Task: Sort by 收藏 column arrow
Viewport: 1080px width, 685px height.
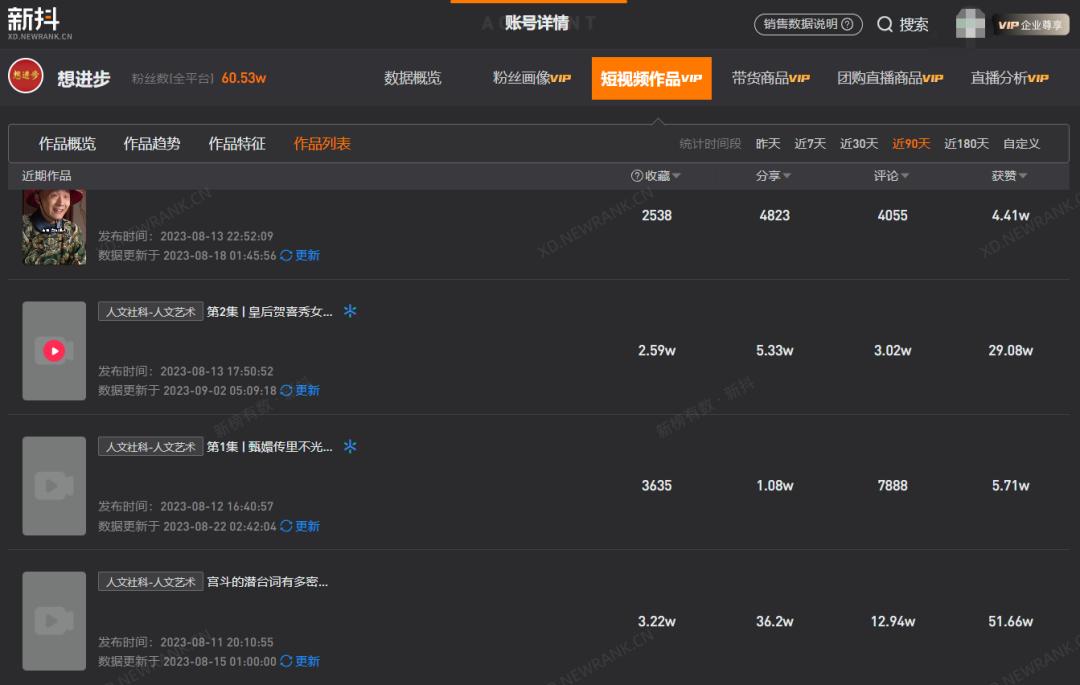Action: tap(676, 176)
